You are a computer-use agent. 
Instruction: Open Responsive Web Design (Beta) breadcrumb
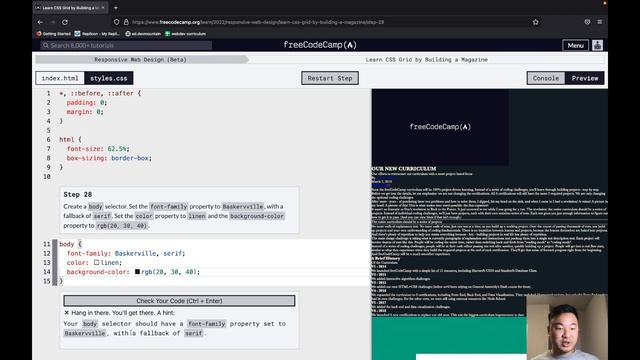click(140, 60)
